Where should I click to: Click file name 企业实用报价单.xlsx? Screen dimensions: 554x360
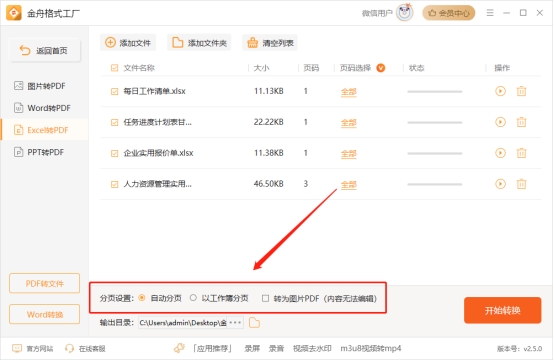pyautogui.click(x=158, y=153)
